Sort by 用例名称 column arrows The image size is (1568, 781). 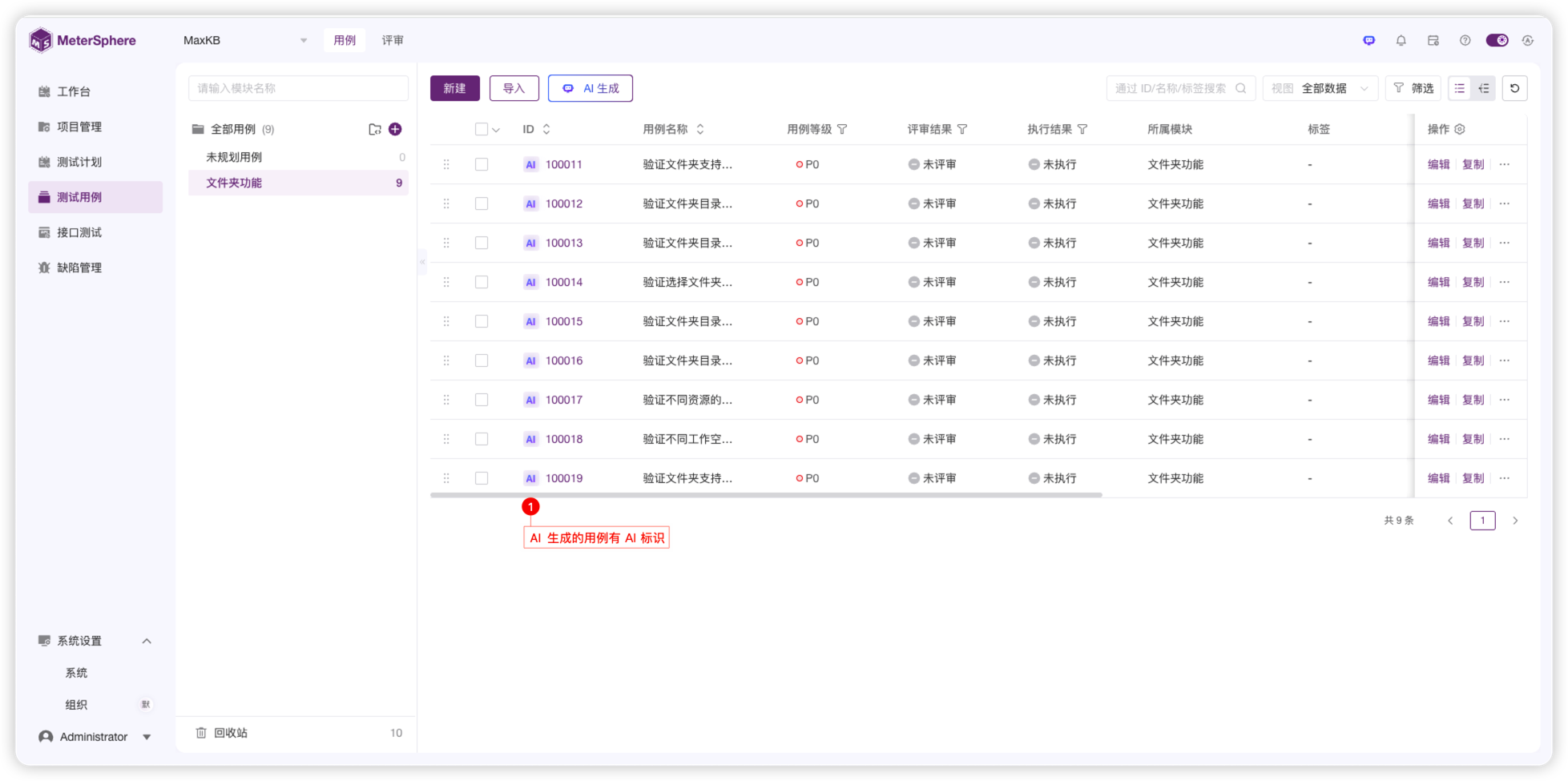pos(700,129)
